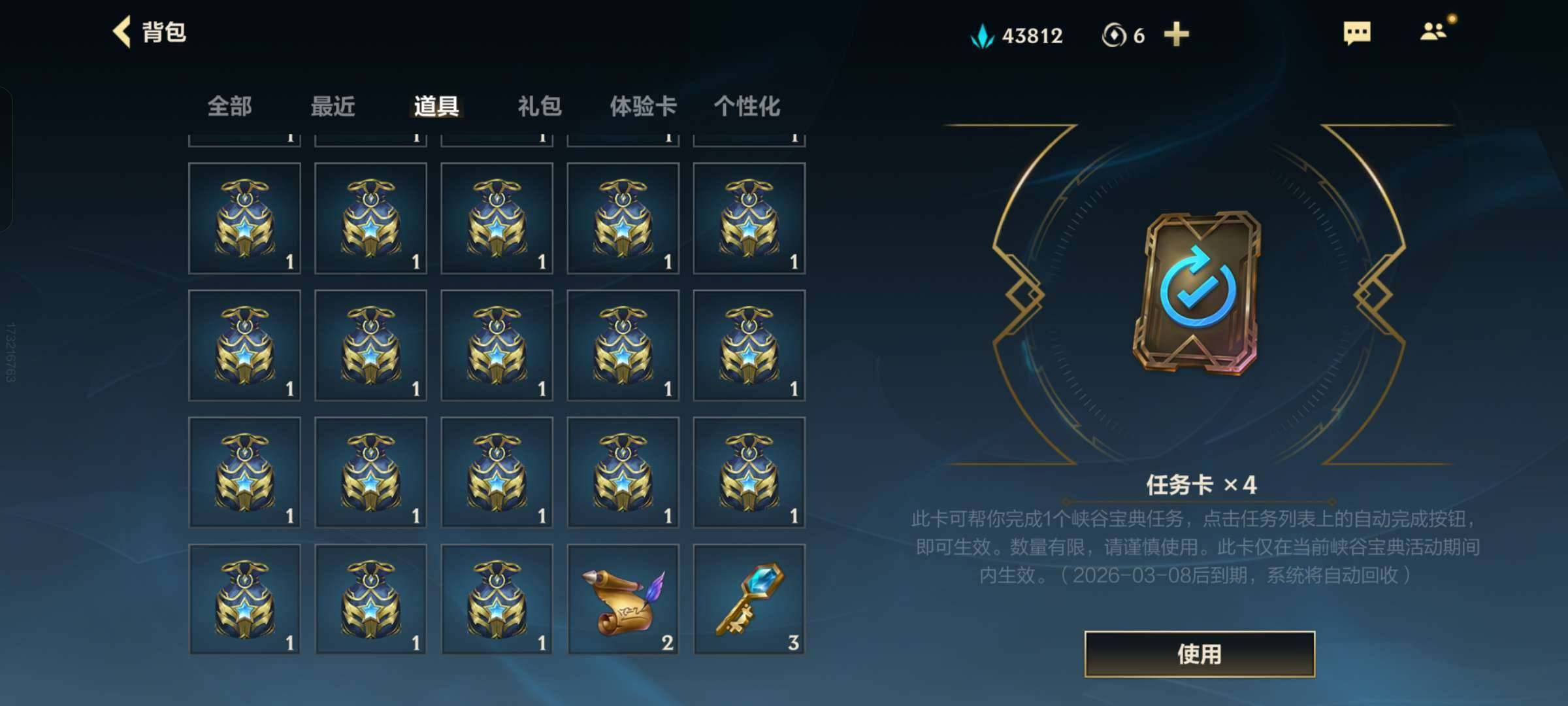Switch to the 全部 tab

click(x=229, y=106)
